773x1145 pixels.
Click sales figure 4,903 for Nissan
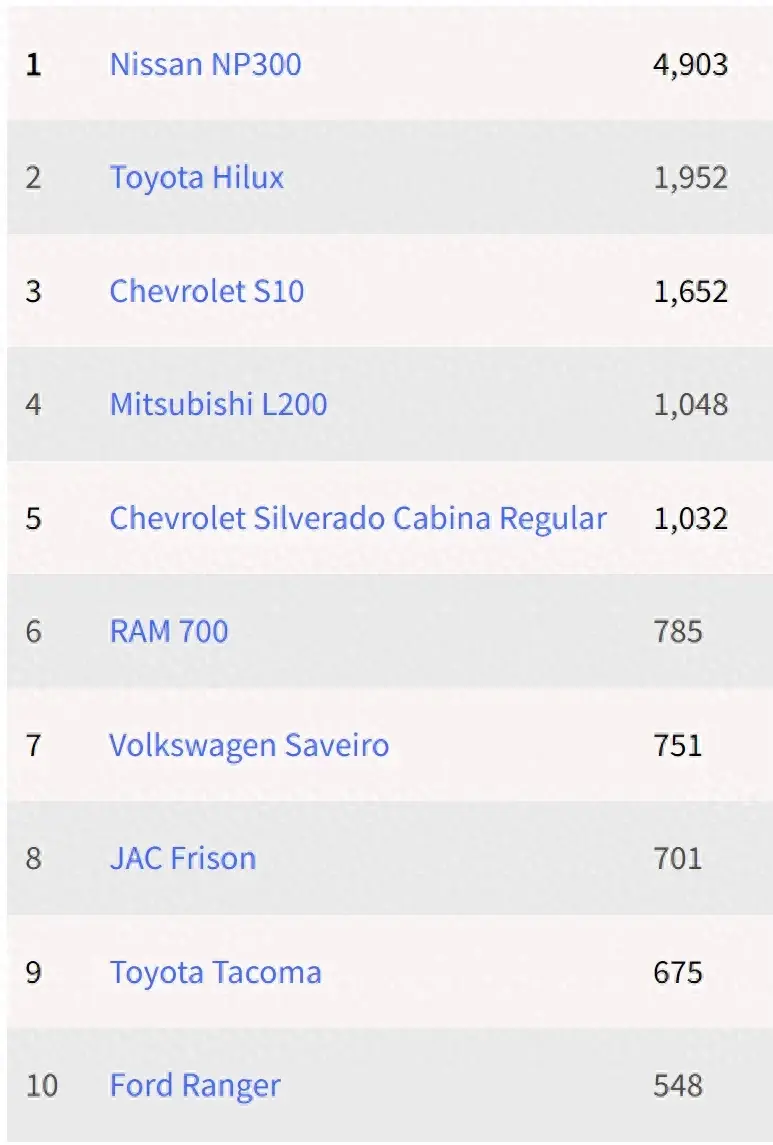pyautogui.click(x=690, y=65)
